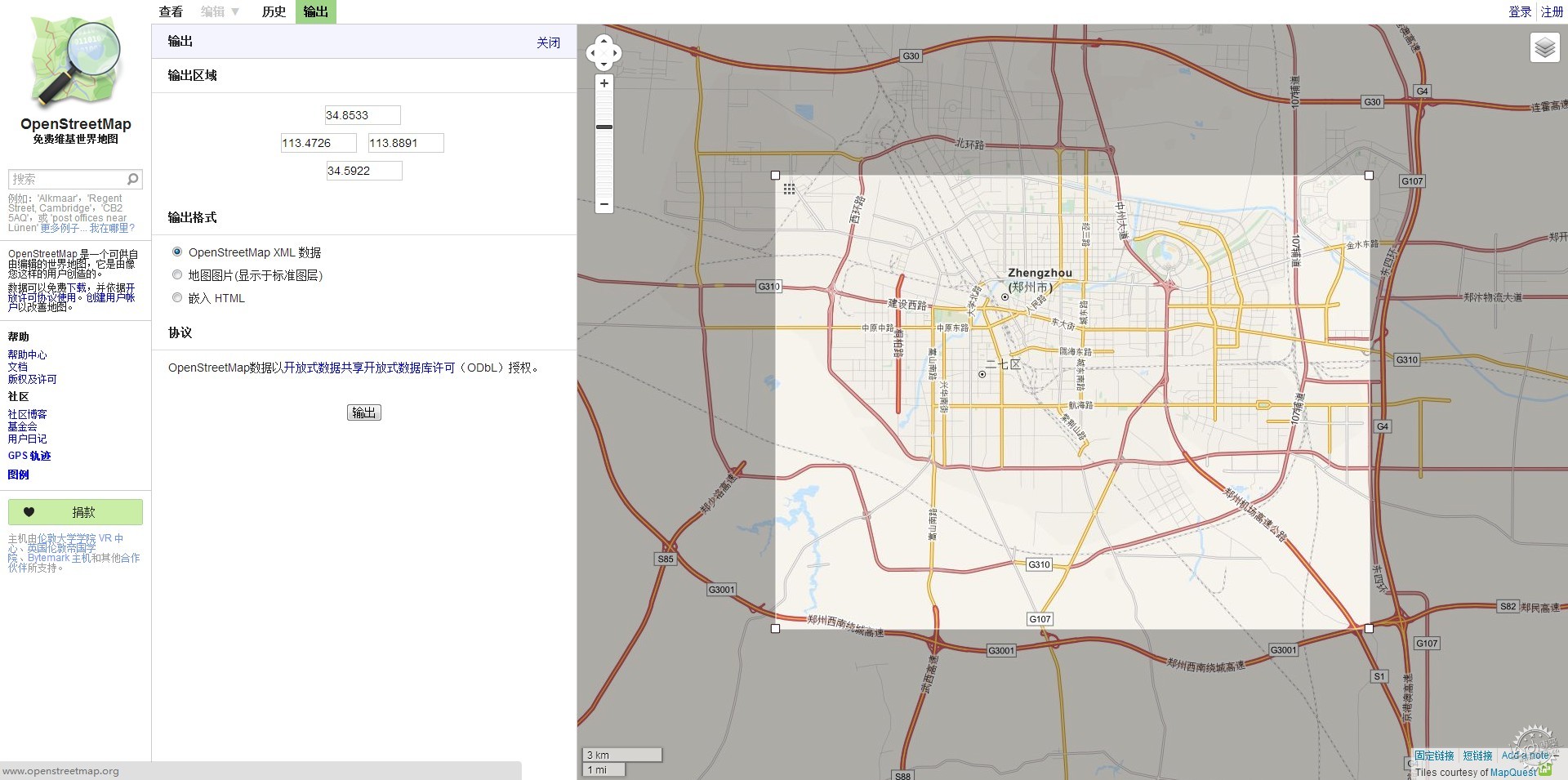Image resolution: width=1568 pixels, height=780 pixels.
Task: Click the top-right selection box handle
Action: [1370, 176]
